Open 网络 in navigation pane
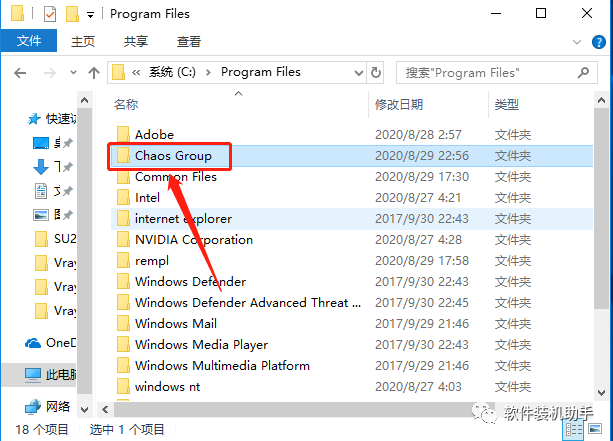This screenshot has height=441, width=613. point(47,407)
